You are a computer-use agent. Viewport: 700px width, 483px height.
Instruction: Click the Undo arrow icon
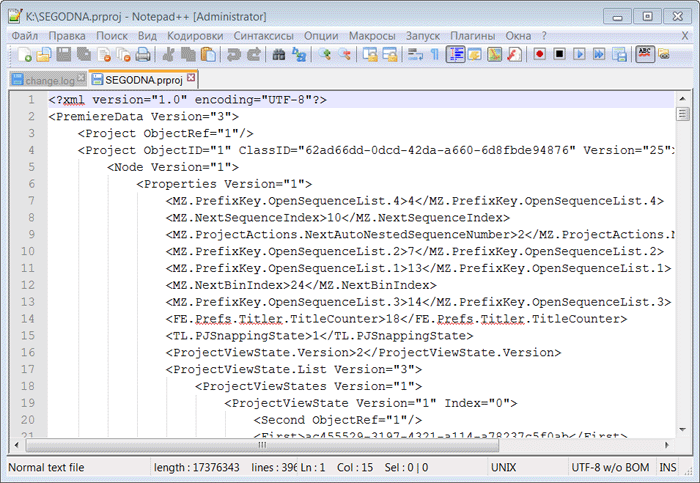[x=233, y=54]
